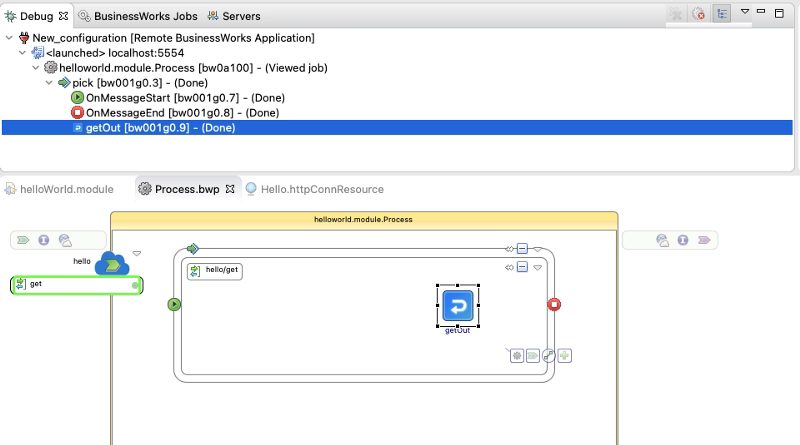This screenshot has width=800, height=445.
Task: Open dropdown triangle beside hello service
Action: (137, 253)
